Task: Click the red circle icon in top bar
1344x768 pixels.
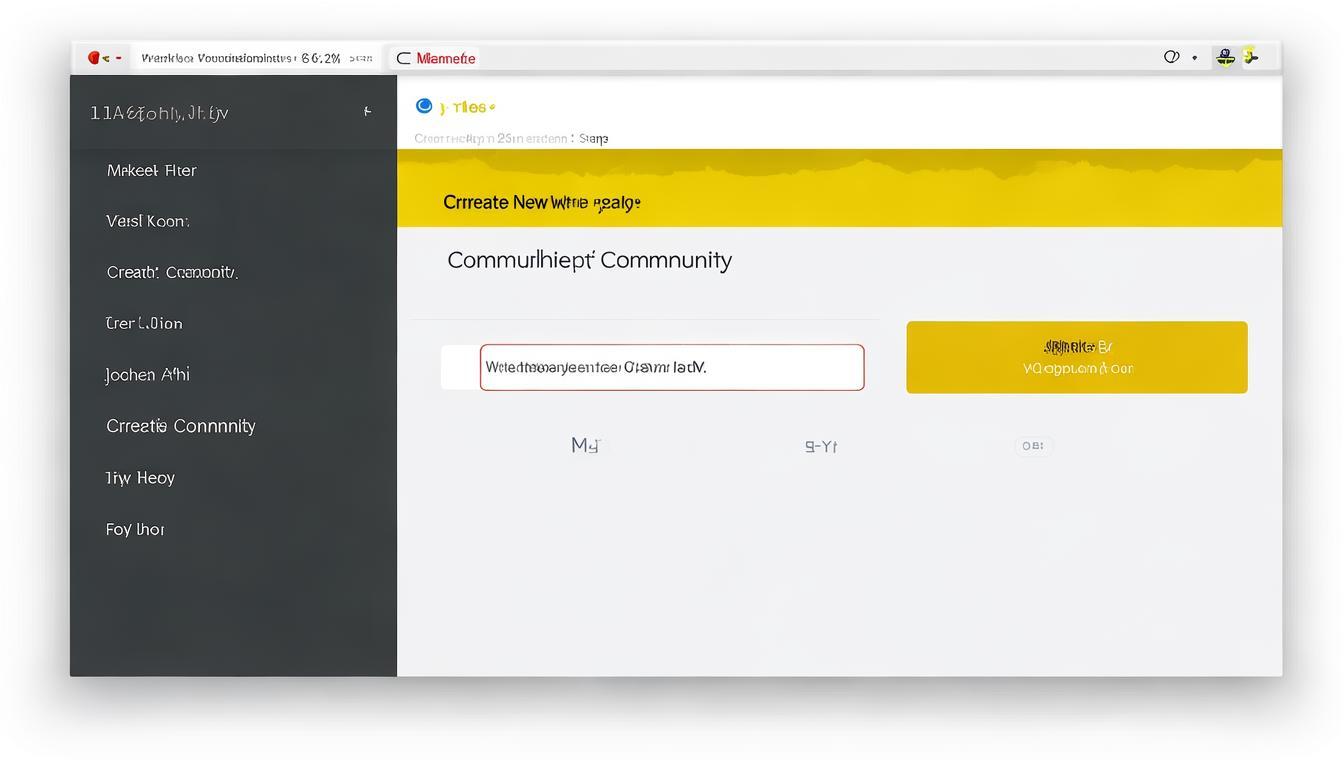Action: point(94,58)
